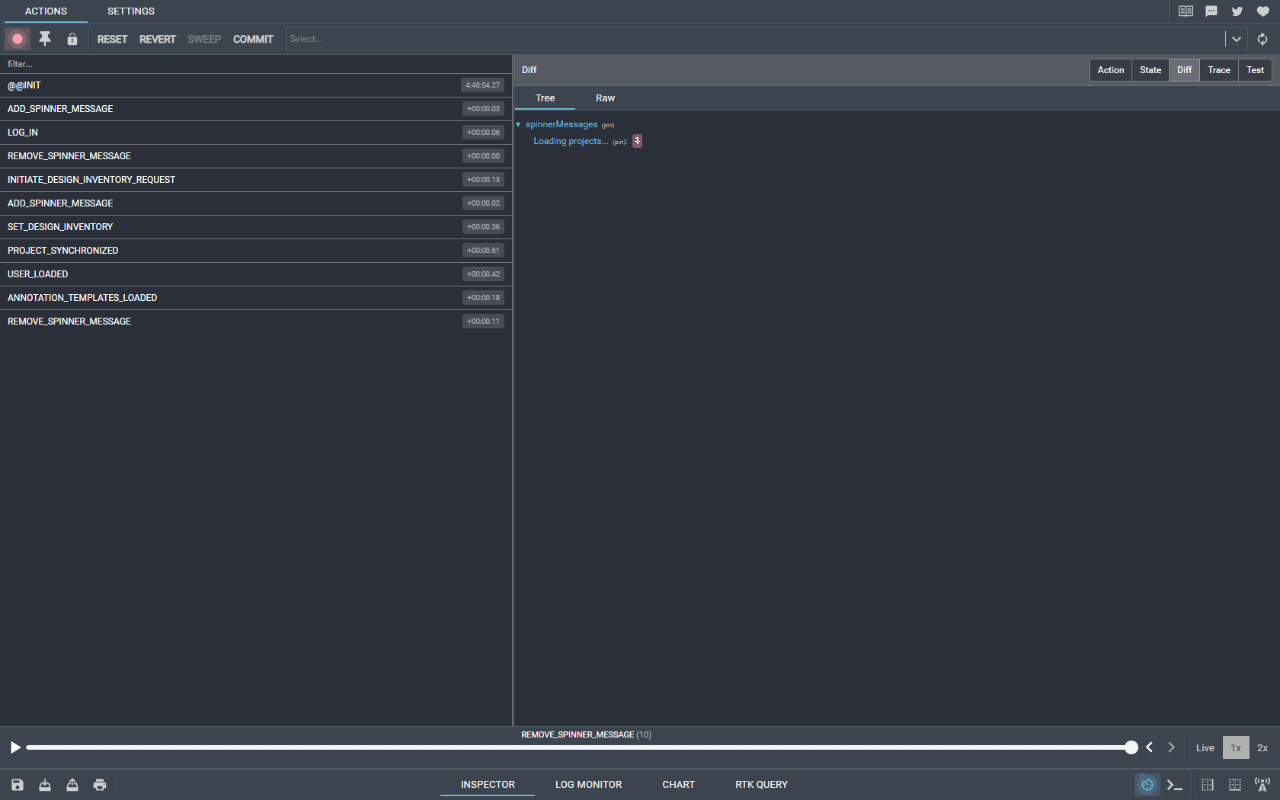The image size is (1280, 800).
Task: Click "Loading projects..." key
Action: 571,141
